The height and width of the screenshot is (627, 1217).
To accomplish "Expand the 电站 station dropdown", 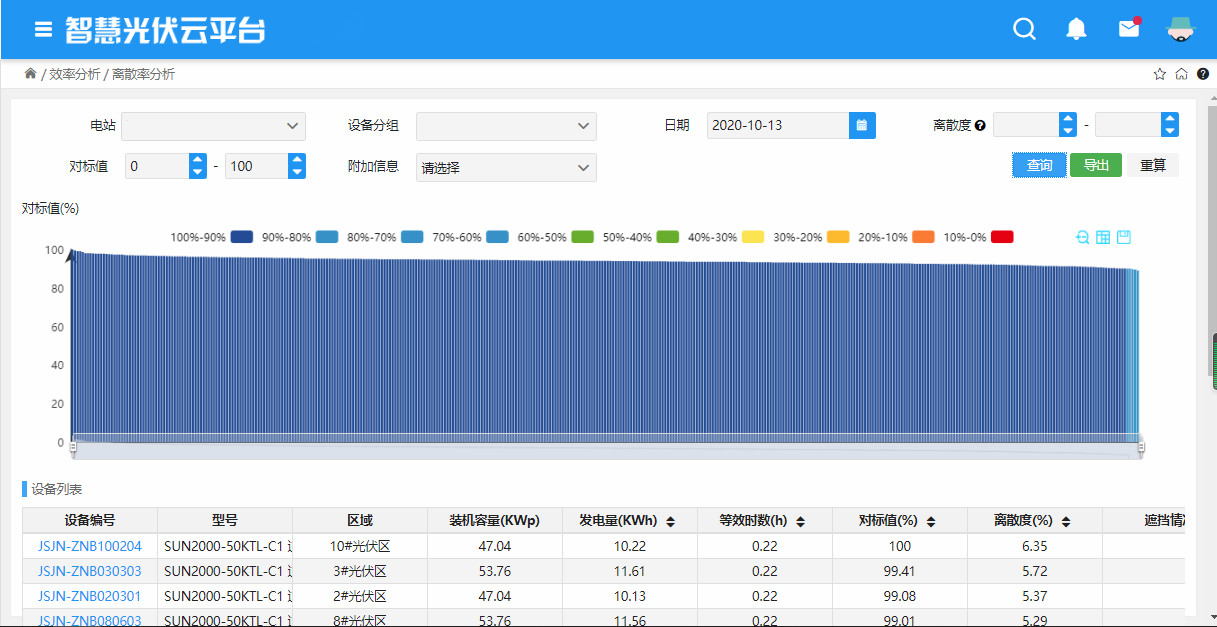I will pyautogui.click(x=213, y=126).
